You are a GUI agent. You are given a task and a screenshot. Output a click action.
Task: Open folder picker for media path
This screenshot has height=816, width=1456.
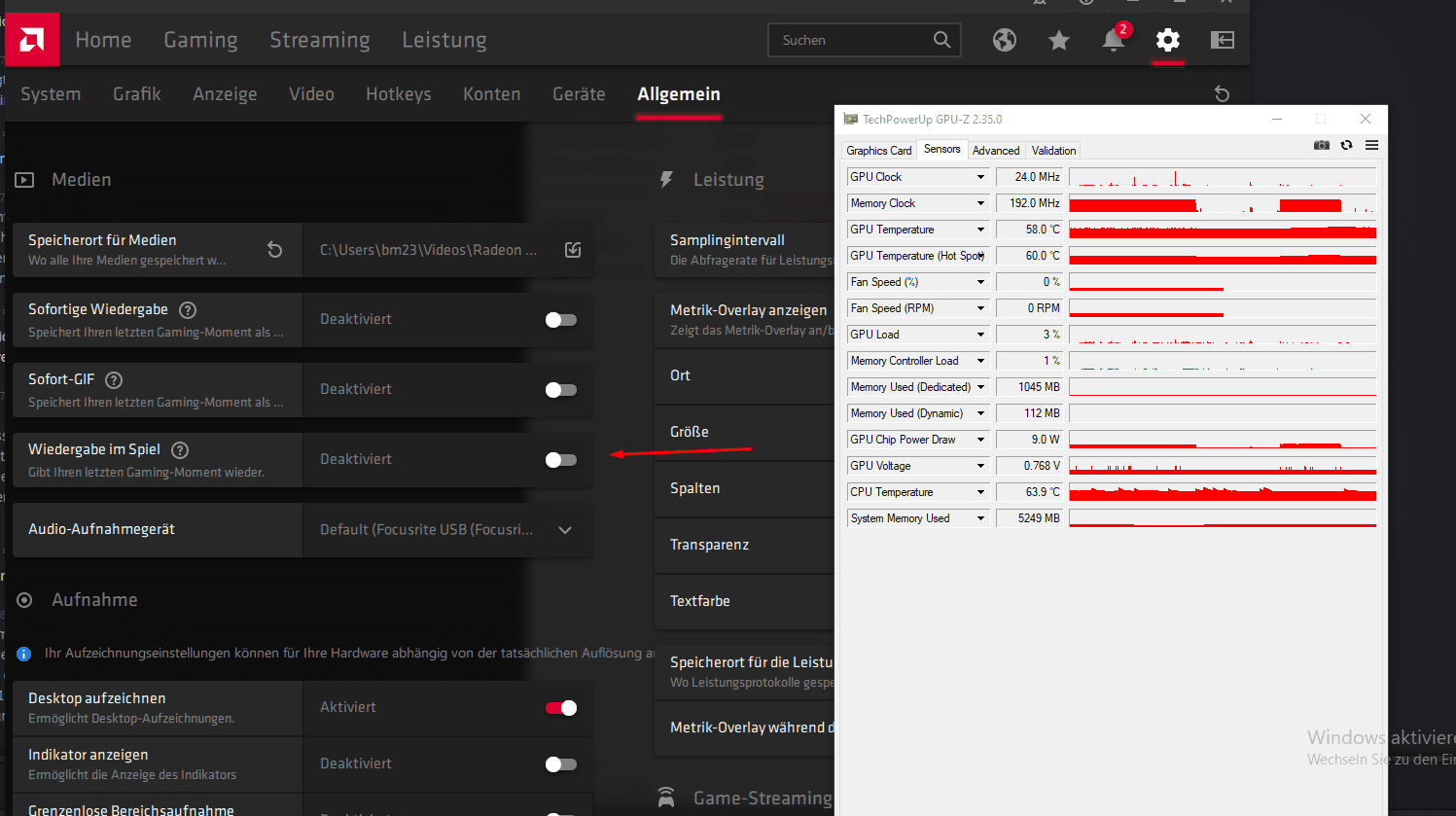pyautogui.click(x=573, y=250)
